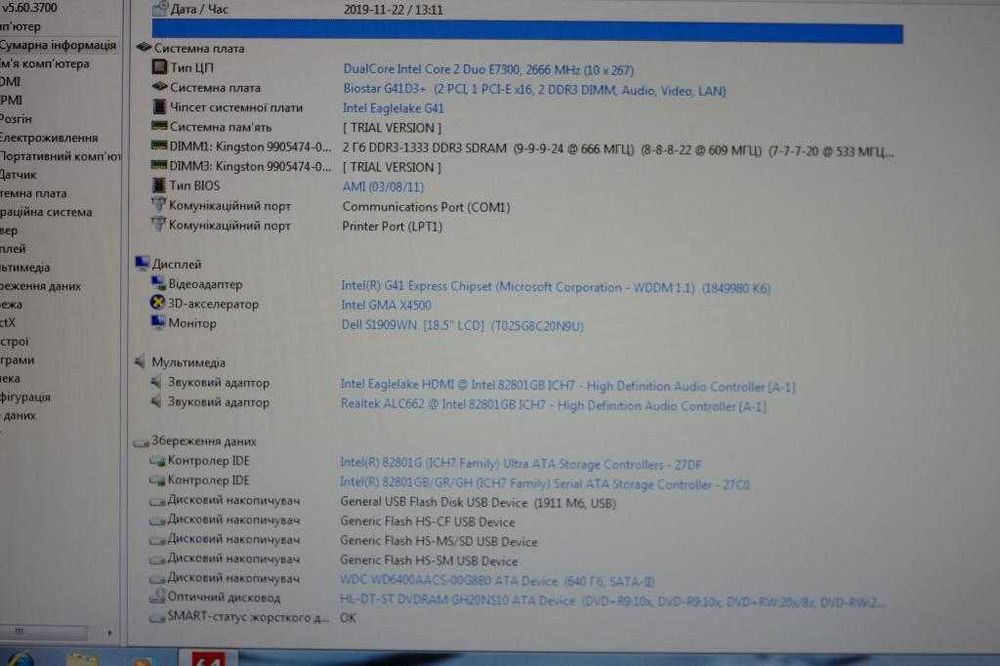The width and height of the screenshot is (1000, 666).
Task: Select Операційна система in the left tree
Action: [46, 212]
